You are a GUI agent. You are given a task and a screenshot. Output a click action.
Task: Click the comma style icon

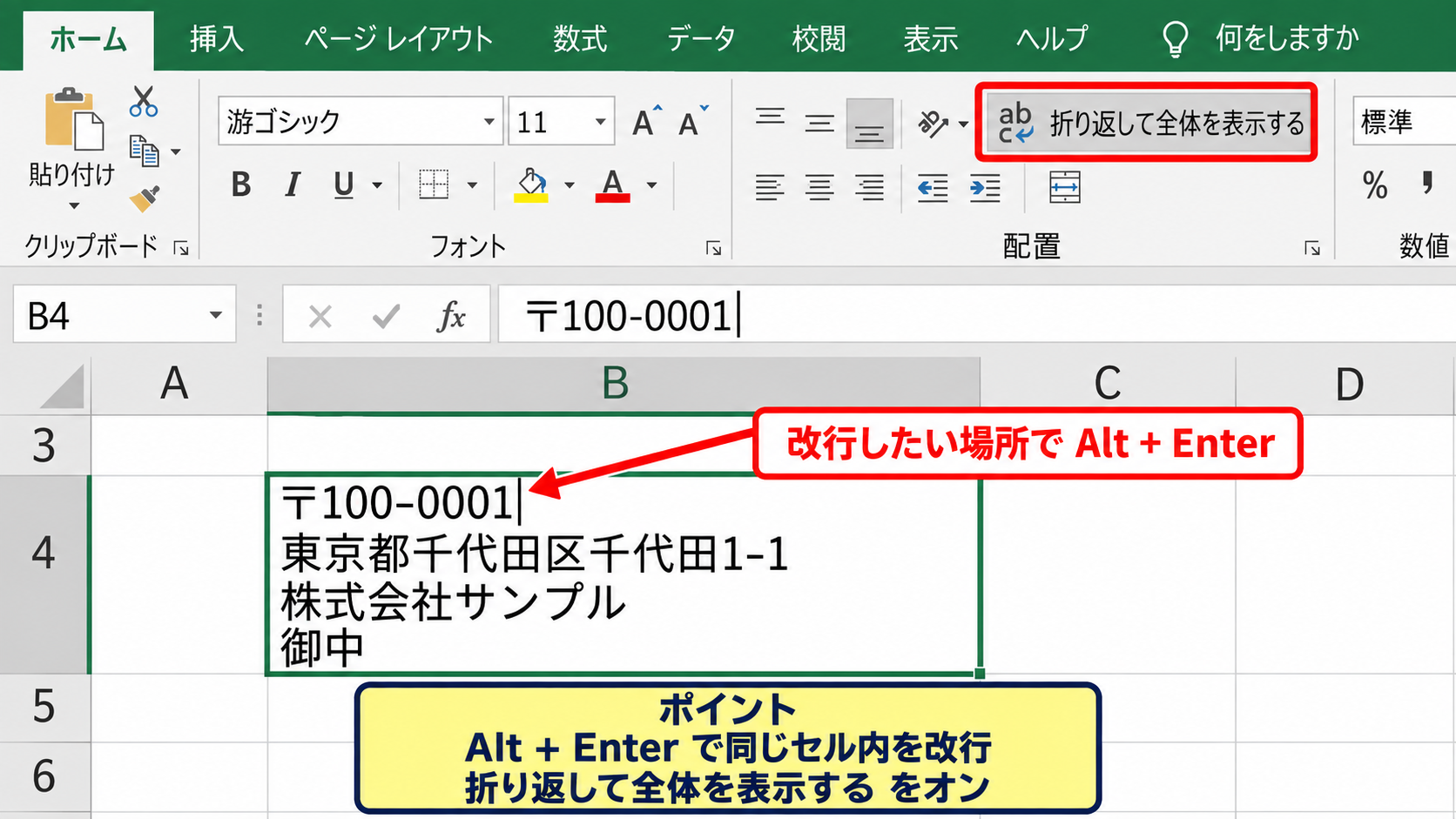pyautogui.click(x=1427, y=183)
